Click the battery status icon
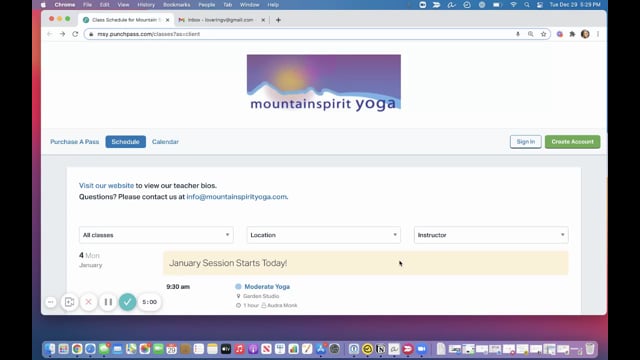This screenshot has width=640, height=360. (497, 4)
